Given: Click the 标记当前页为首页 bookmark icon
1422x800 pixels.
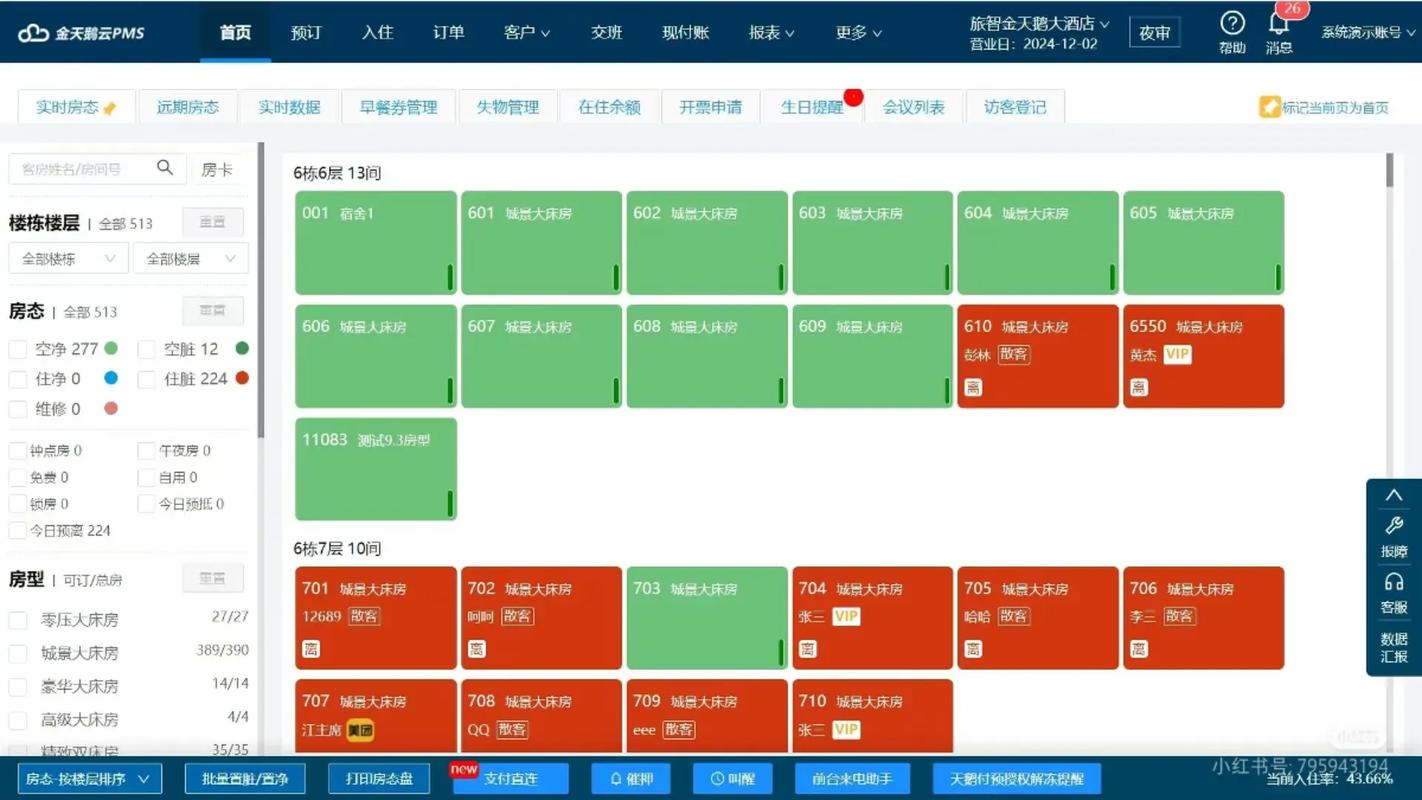Looking at the screenshot, I should coord(1269,107).
